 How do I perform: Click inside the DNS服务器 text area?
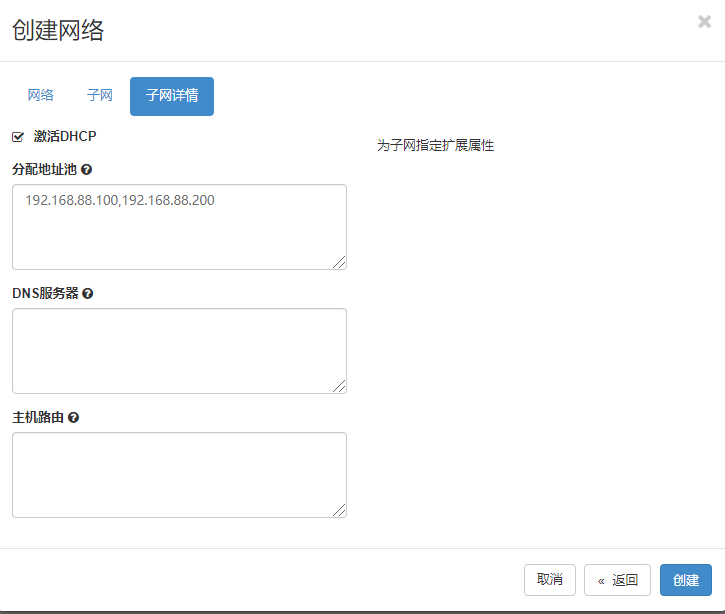(x=179, y=351)
